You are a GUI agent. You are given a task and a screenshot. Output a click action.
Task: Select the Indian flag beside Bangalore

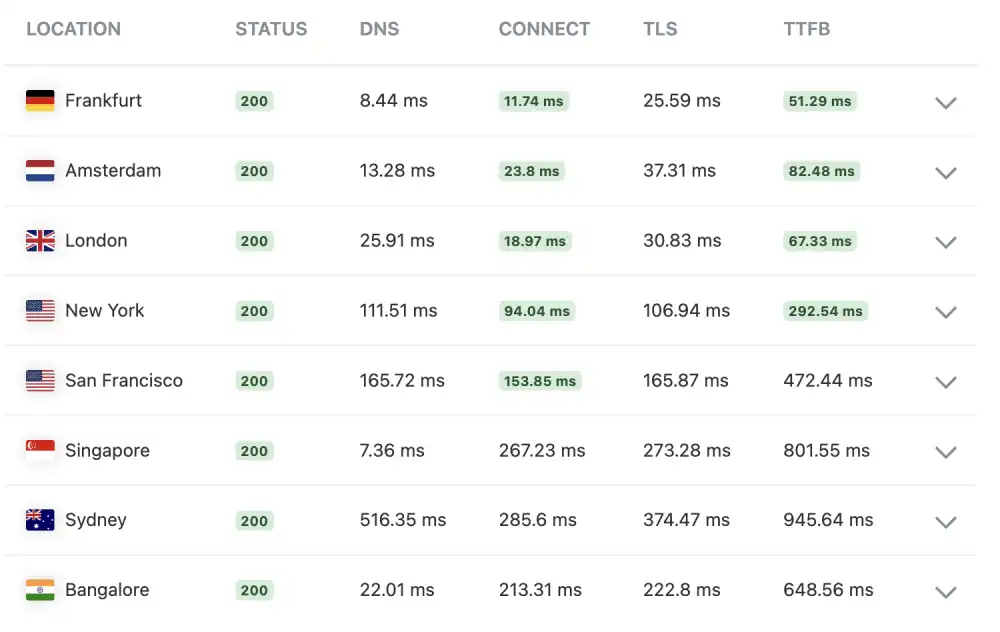pyautogui.click(x=38, y=590)
